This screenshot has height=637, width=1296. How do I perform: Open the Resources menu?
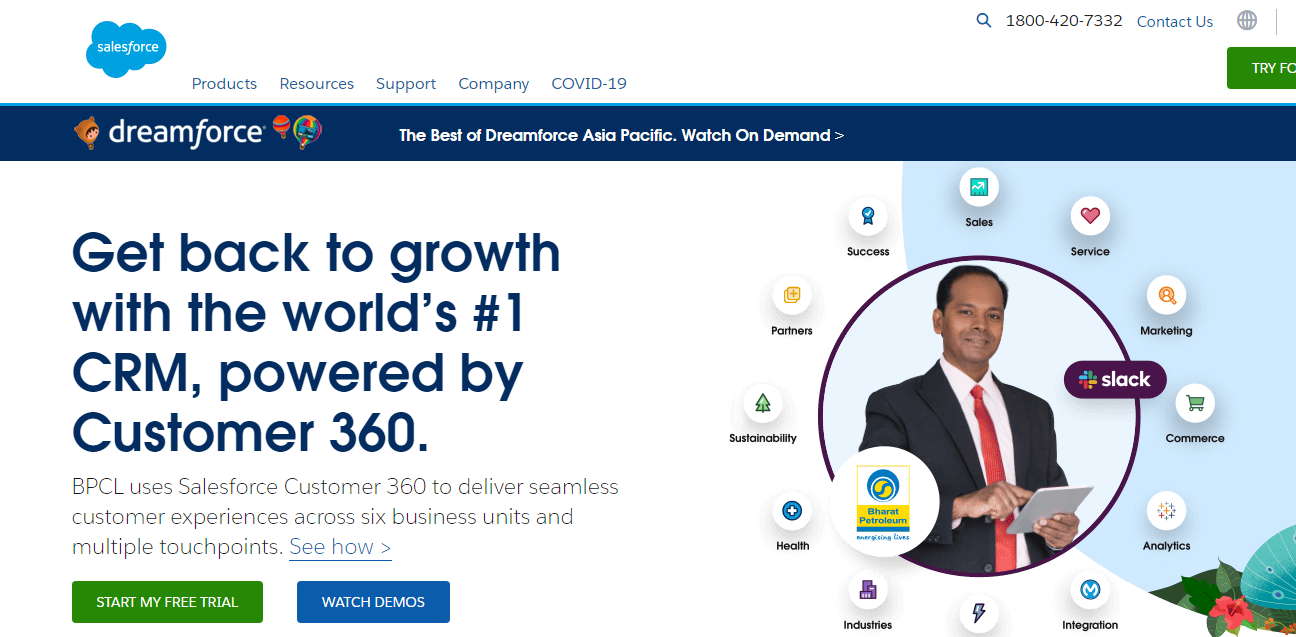pyautogui.click(x=317, y=84)
